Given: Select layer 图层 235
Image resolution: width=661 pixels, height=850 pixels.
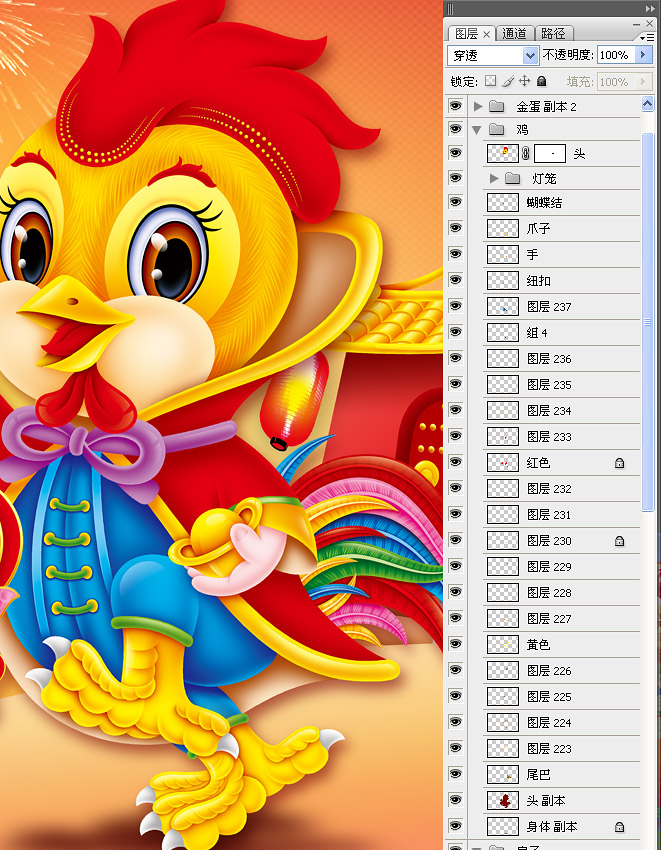Looking at the screenshot, I should coord(561,384).
